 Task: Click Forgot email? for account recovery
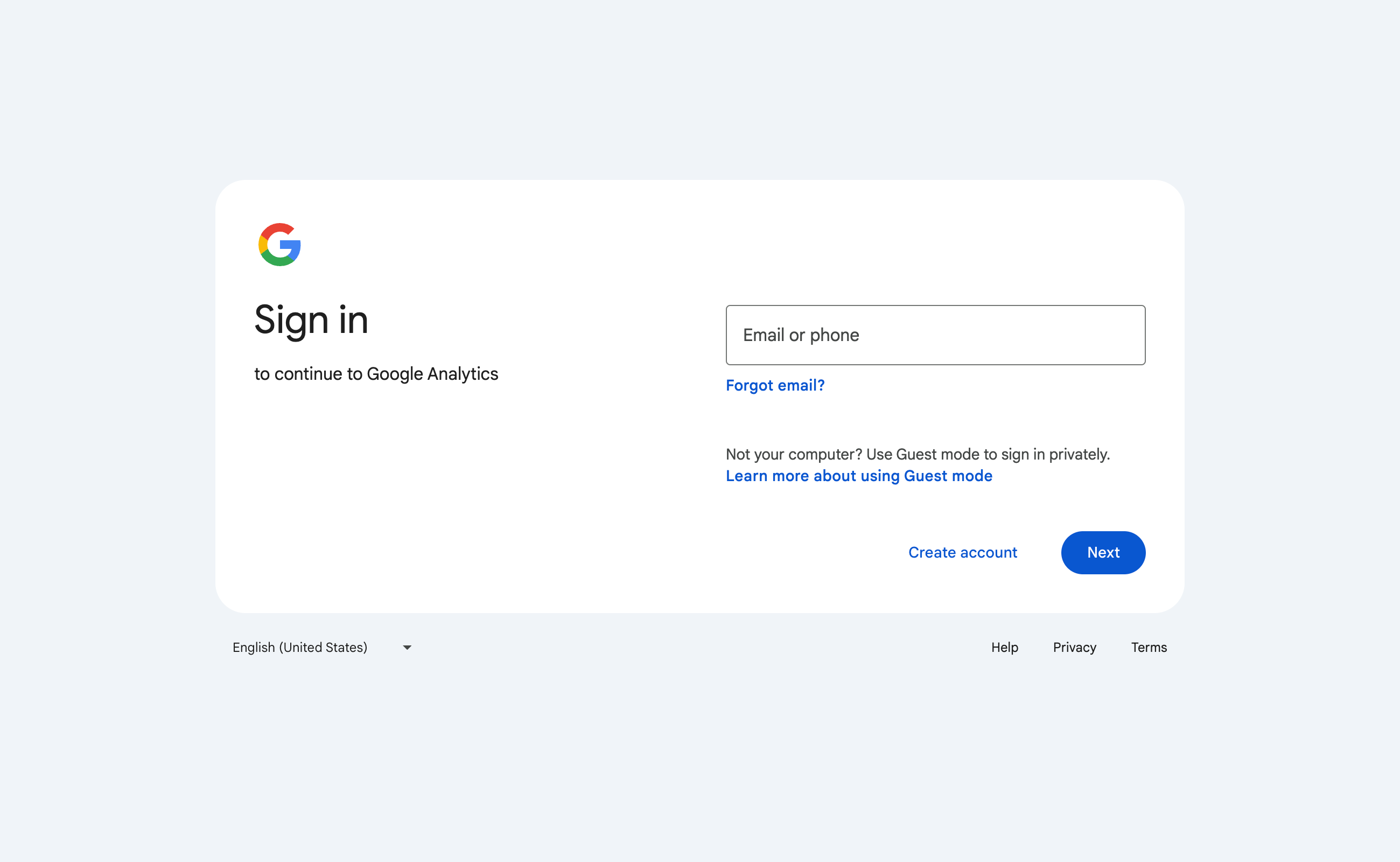pos(775,385)
